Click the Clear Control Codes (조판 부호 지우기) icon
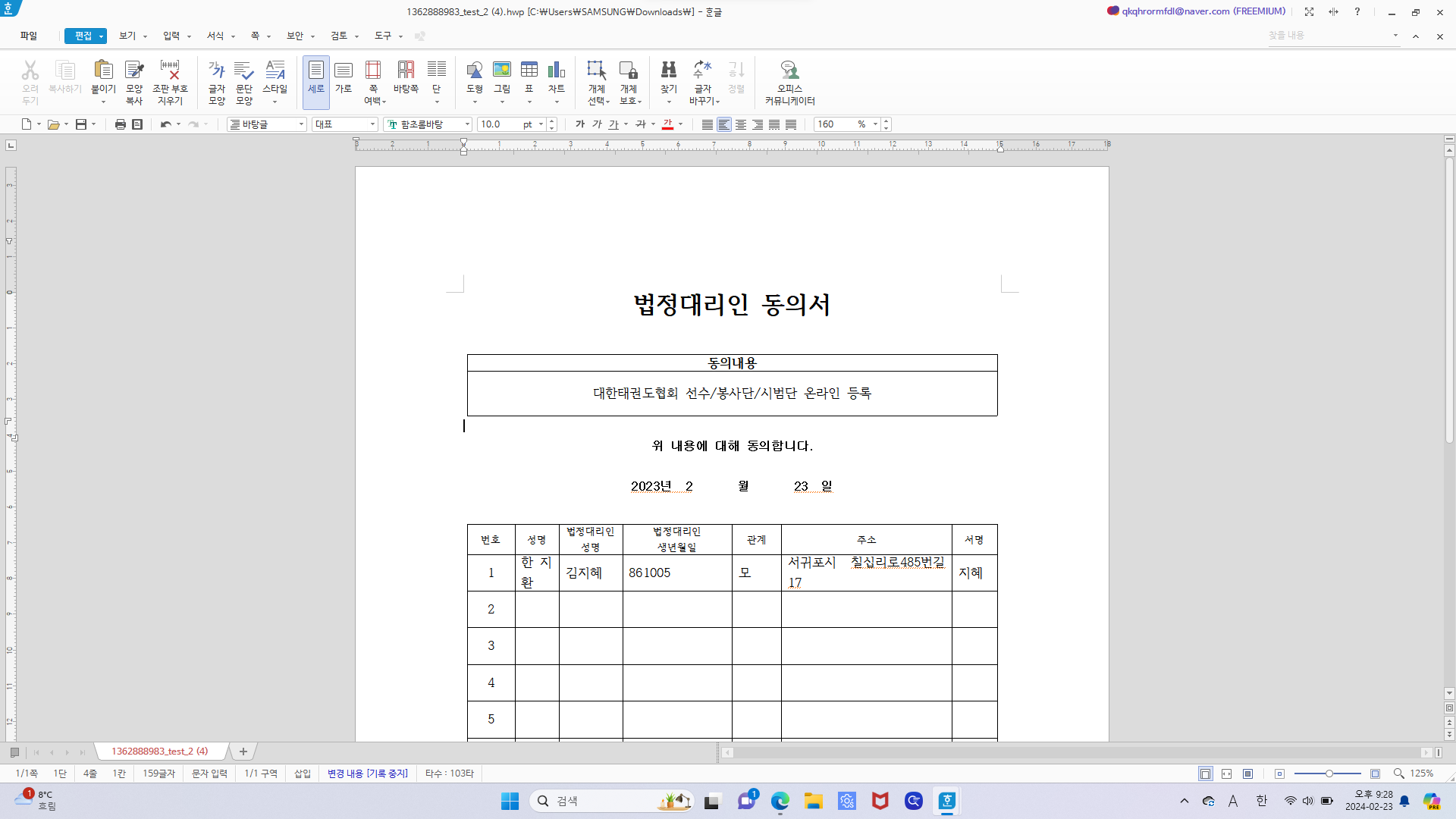This screenshot has height=819, width=1456. pos(170,71)
